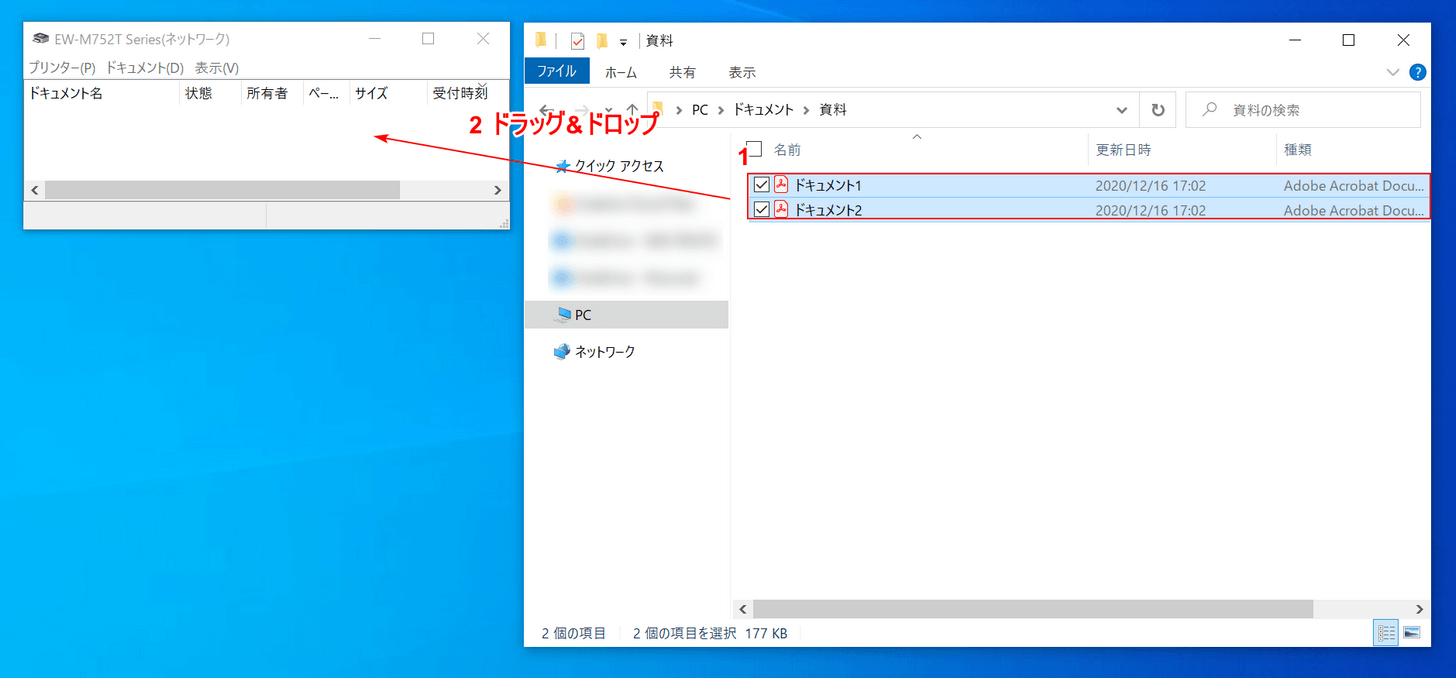
Task: Click the ドキュメント1 PDF file icon
Action: point(781,185)
